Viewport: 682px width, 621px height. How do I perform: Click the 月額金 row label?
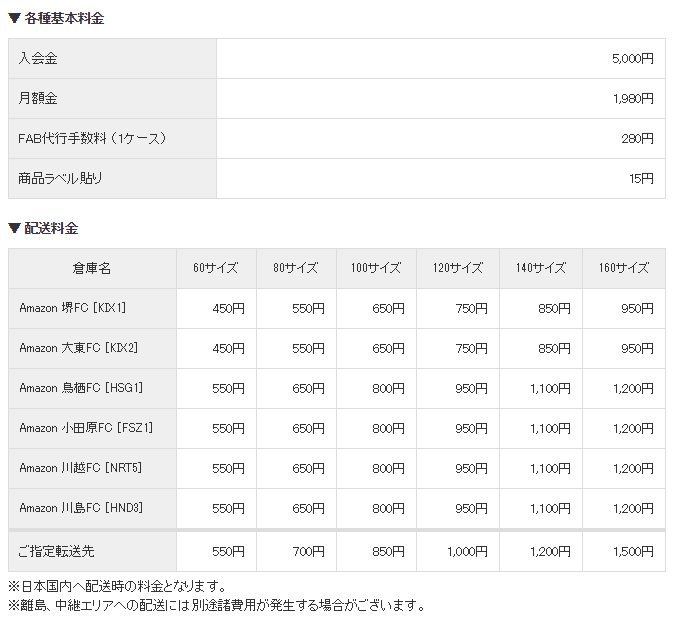(38, 99)
